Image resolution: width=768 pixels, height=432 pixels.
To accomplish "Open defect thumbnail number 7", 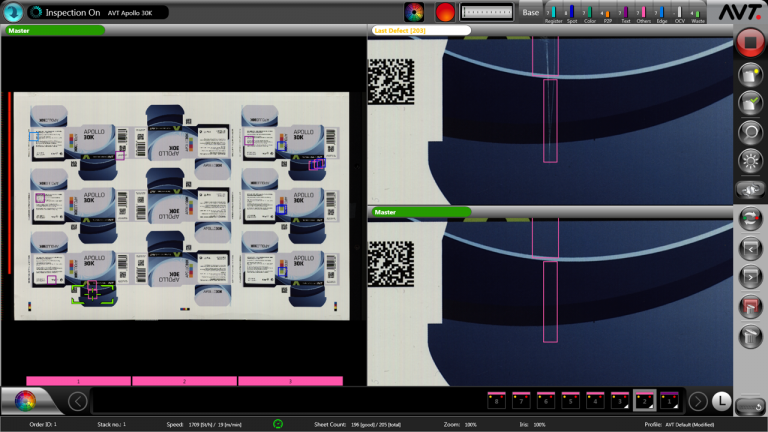I will 521,401.
